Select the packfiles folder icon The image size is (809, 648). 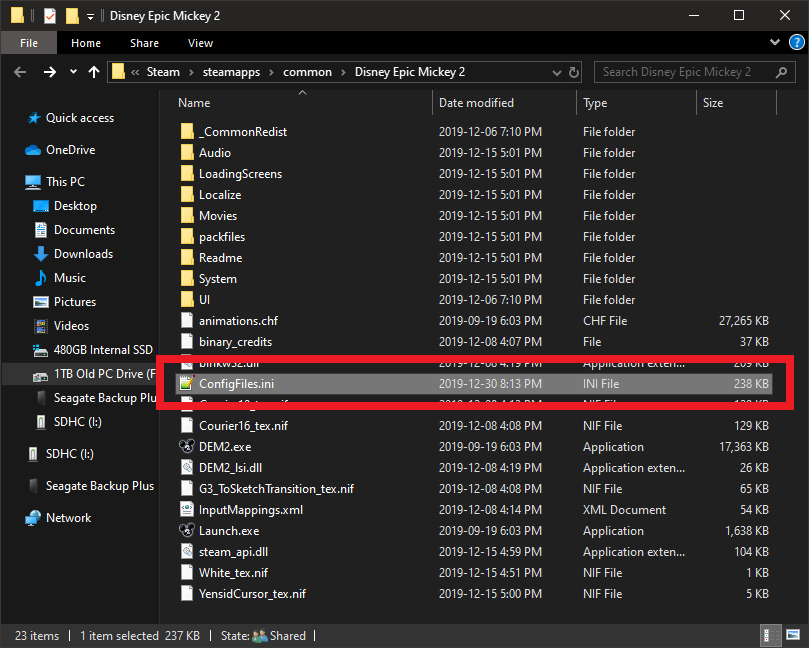click(x=187, y=236)
